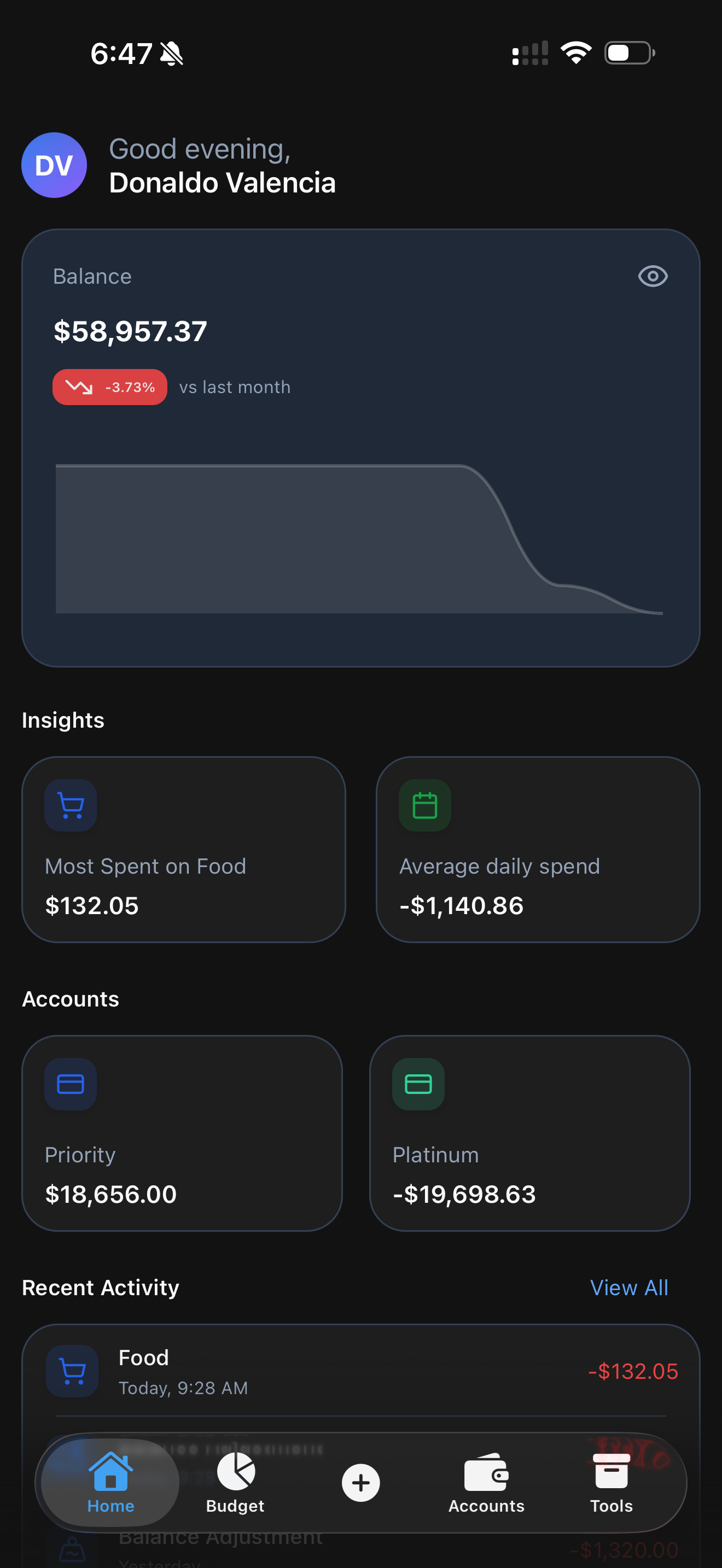This screenshot has width=722, height=1568.
Task: Click View All recent activity
Action: [629, 1288]
